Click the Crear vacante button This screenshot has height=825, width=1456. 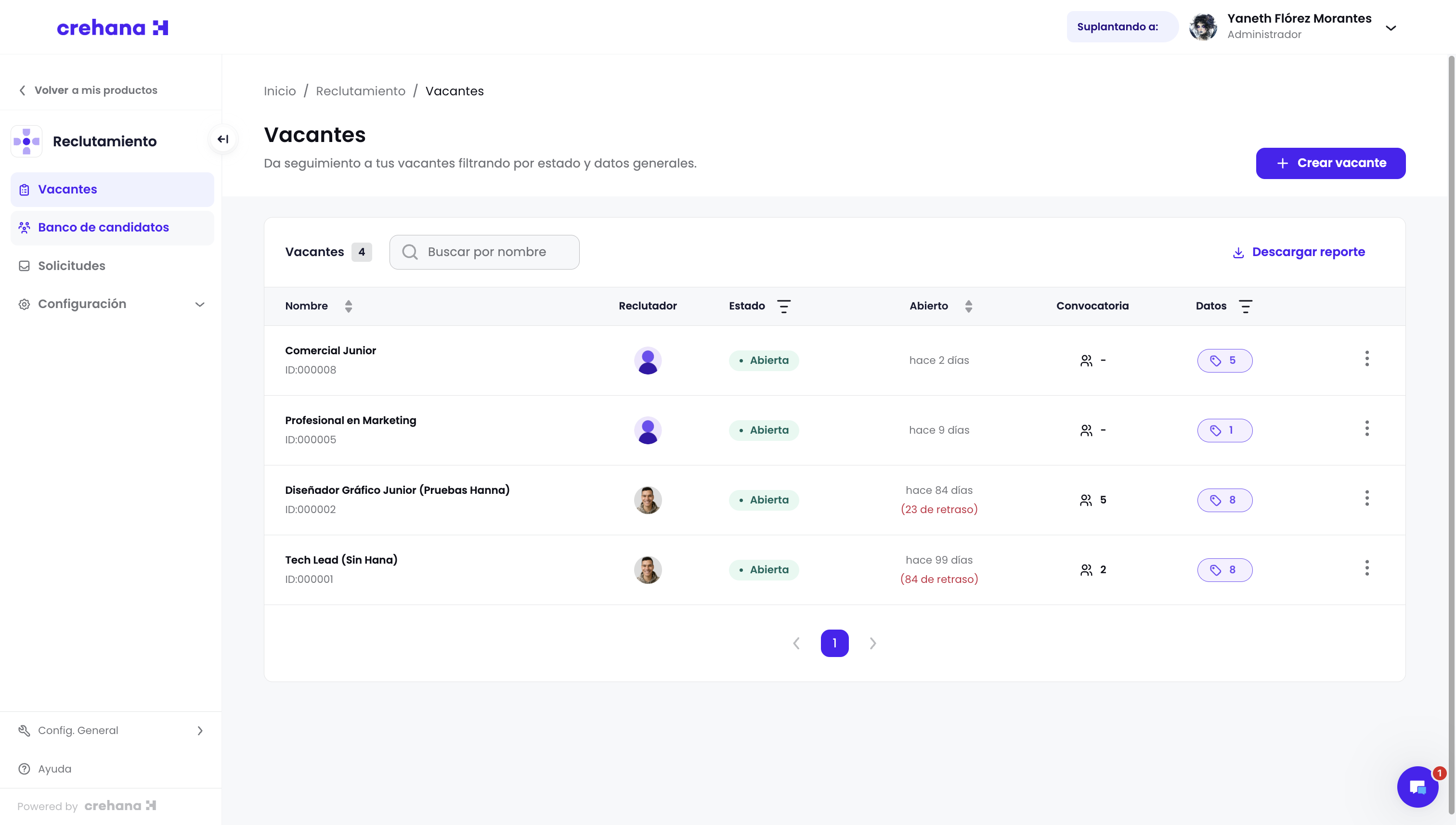point(1330,163)
